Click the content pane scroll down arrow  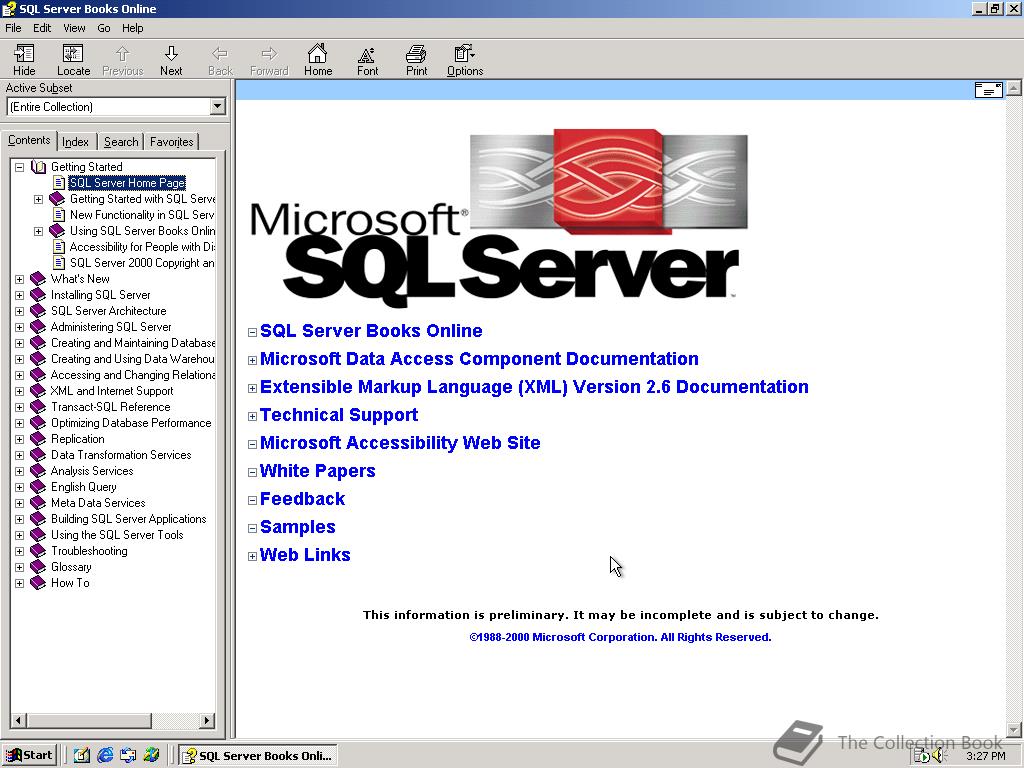pyautogui.click(x=1013, y=729)
